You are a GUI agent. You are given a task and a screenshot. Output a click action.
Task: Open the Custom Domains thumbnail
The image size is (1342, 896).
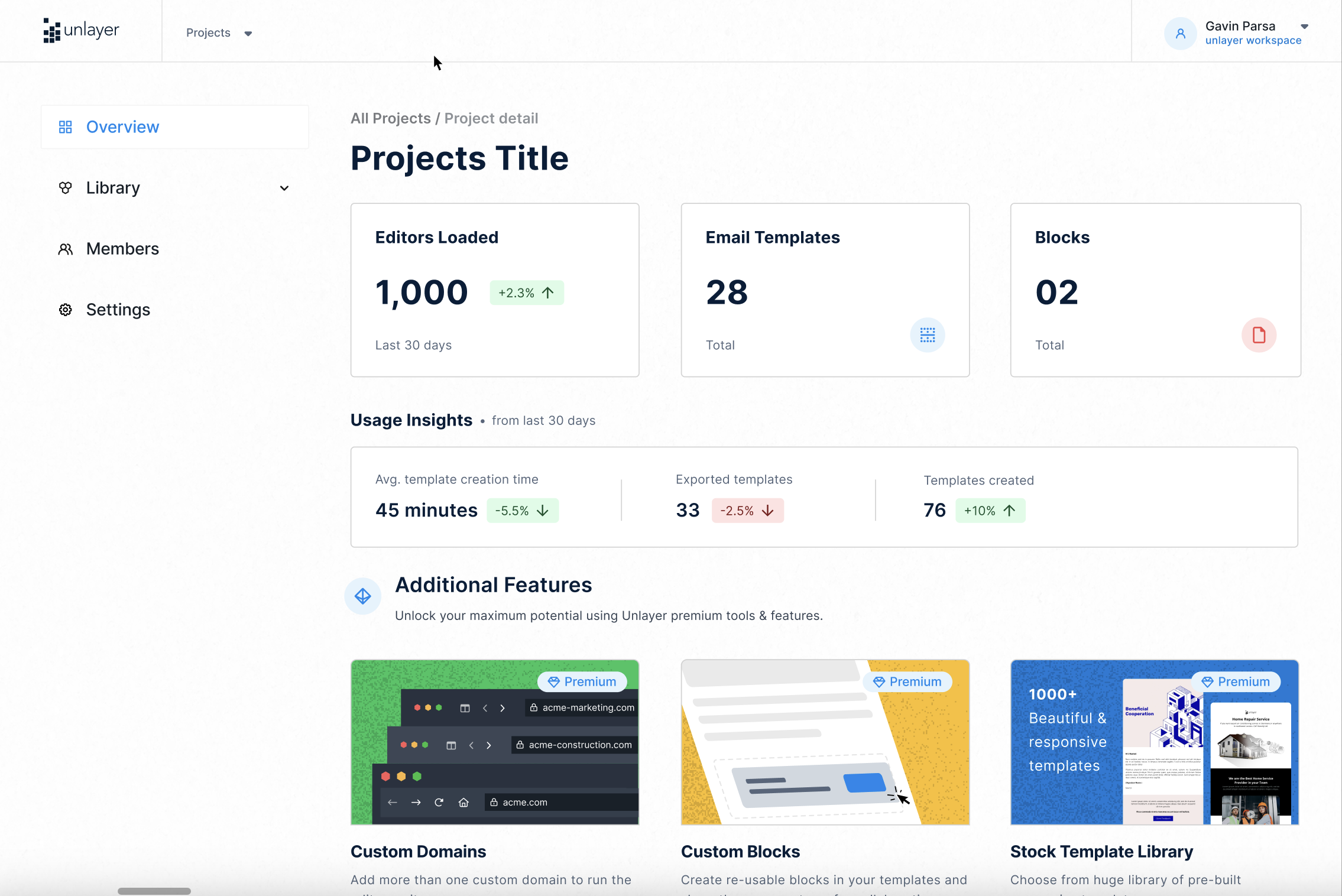point(495,742)
